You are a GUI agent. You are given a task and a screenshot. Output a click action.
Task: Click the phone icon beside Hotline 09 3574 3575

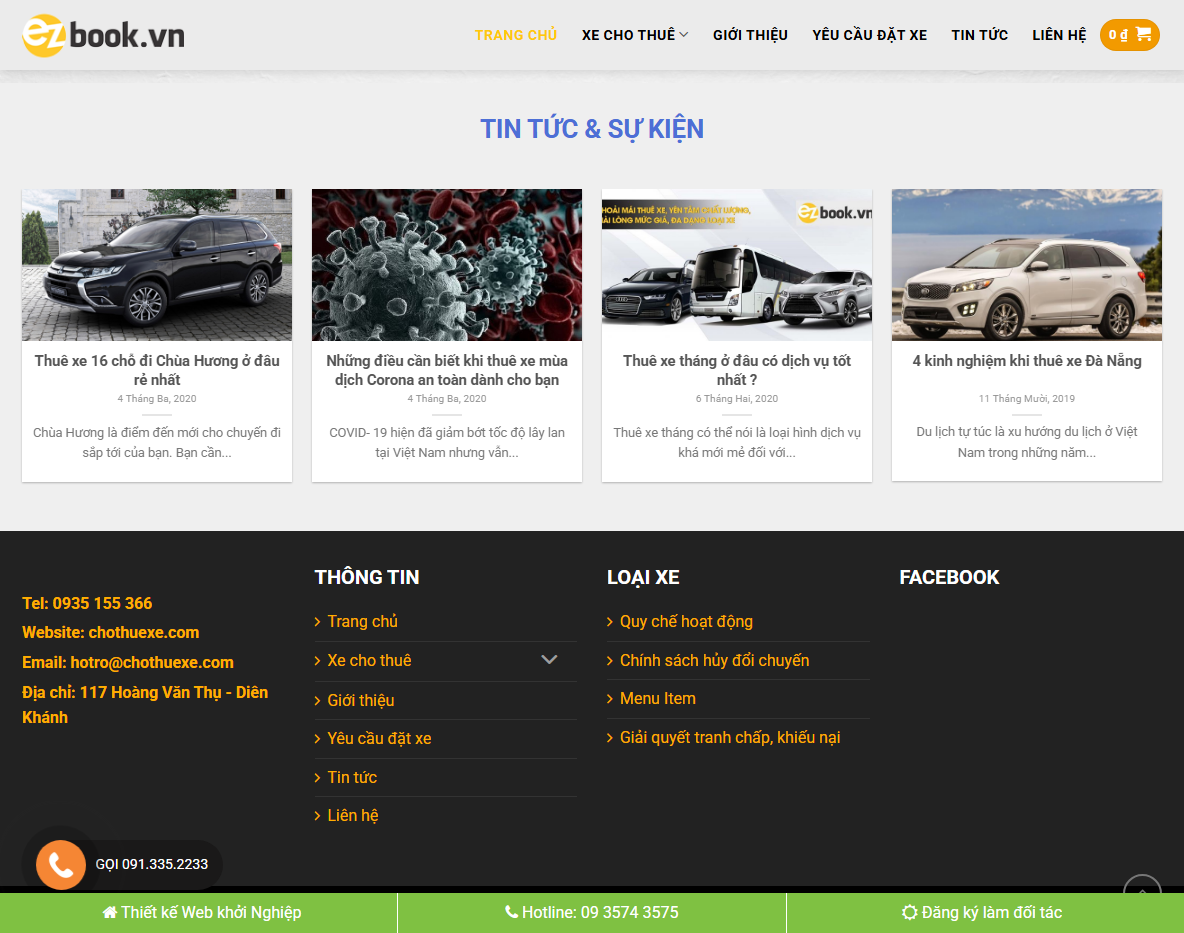click(x=512, y=912)
